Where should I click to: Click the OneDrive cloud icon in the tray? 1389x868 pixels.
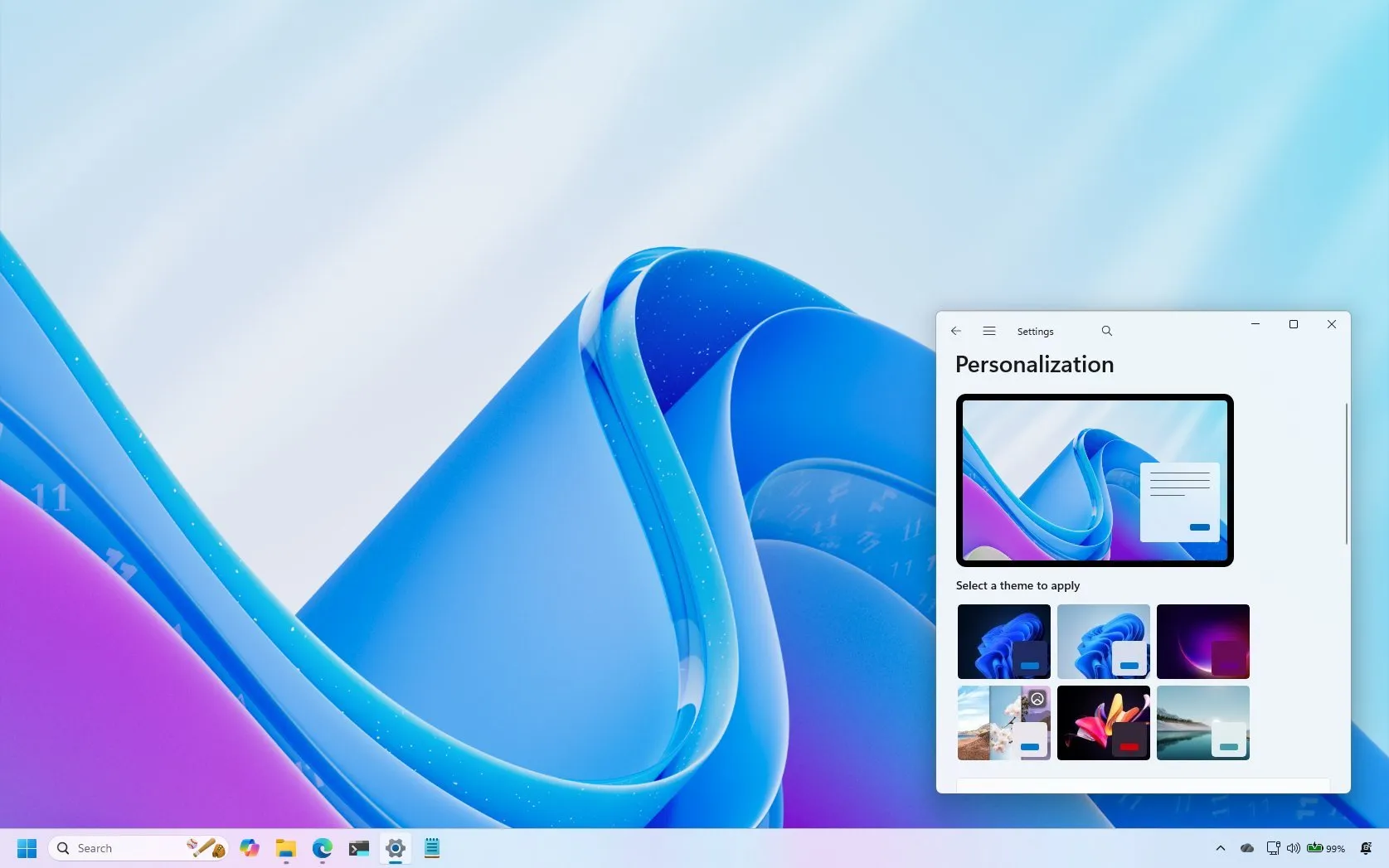pyautogui.click(x=1246, y=848)
